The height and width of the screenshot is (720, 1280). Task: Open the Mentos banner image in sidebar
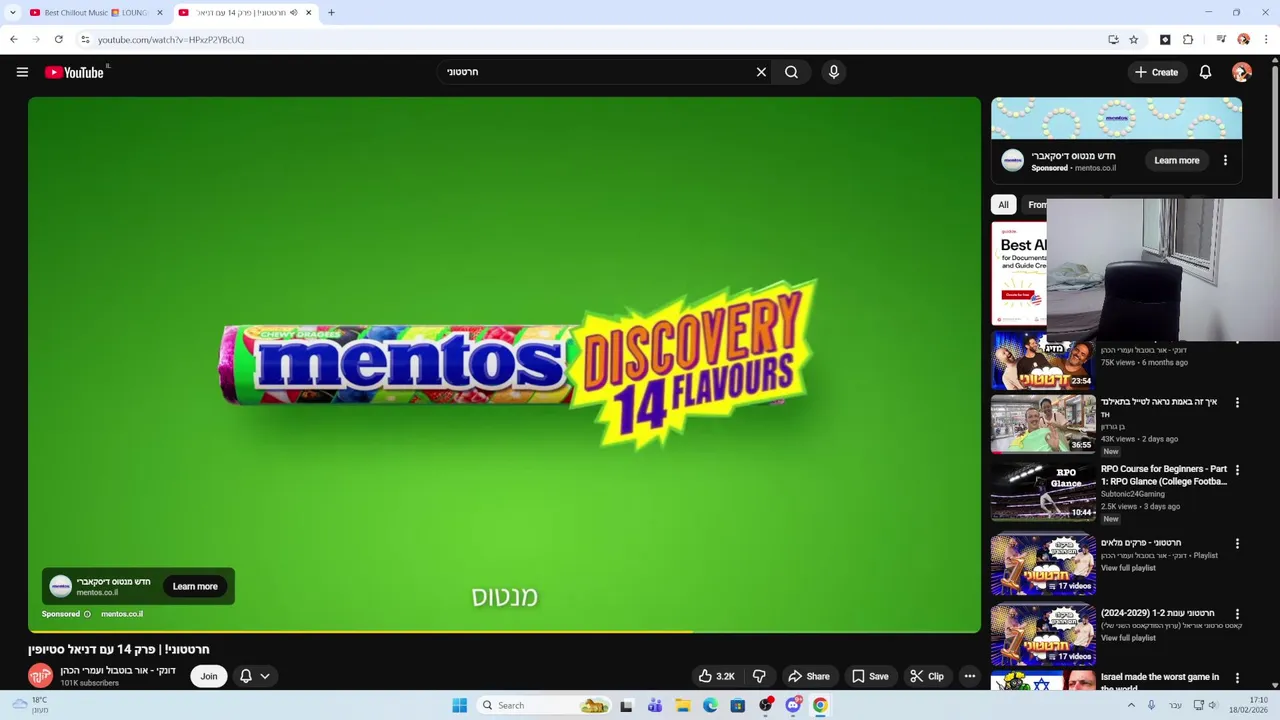(x=1116, y=118)
